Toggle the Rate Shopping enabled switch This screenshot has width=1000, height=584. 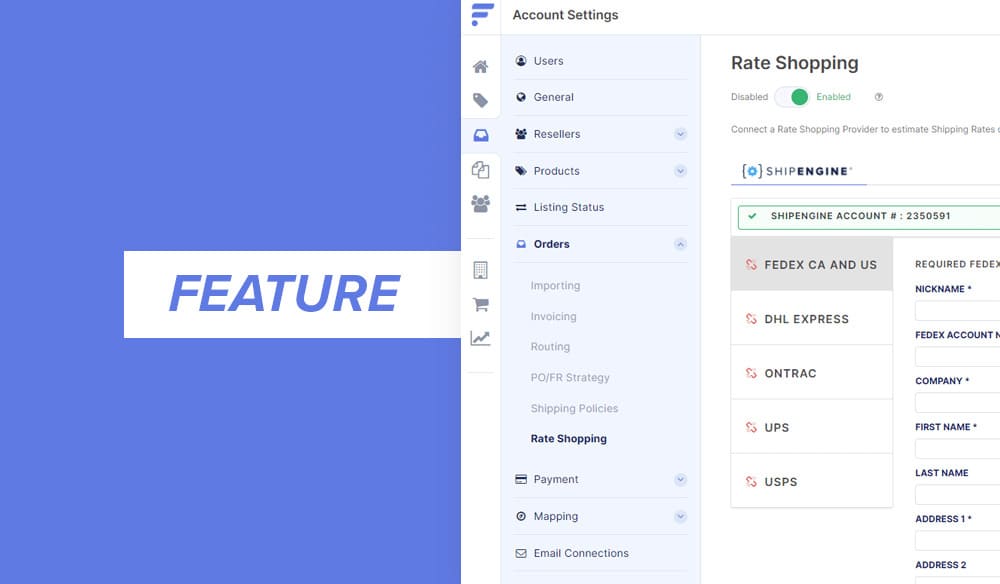tap(792, 97)
